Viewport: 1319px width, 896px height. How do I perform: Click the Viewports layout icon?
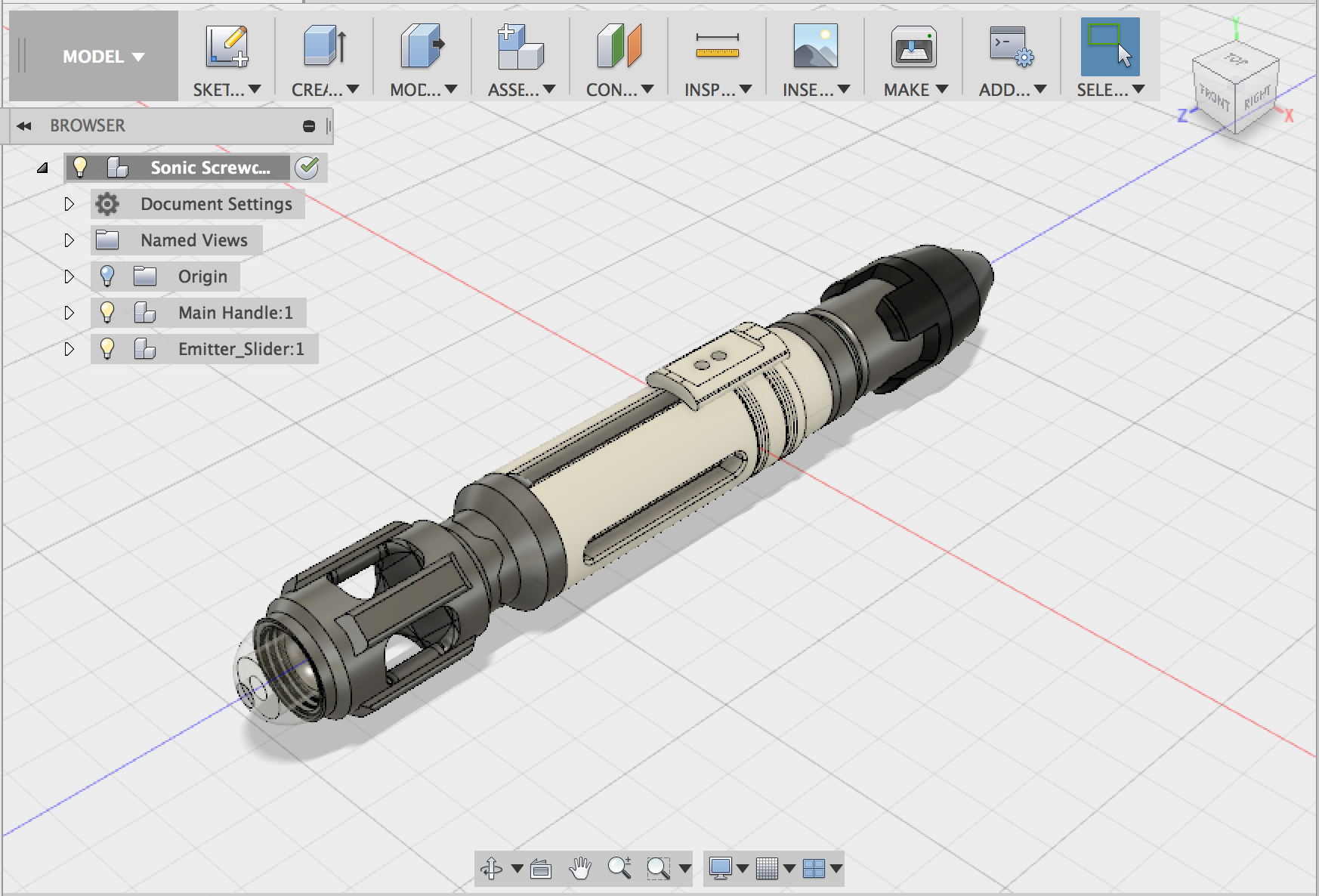coord(814,869)
